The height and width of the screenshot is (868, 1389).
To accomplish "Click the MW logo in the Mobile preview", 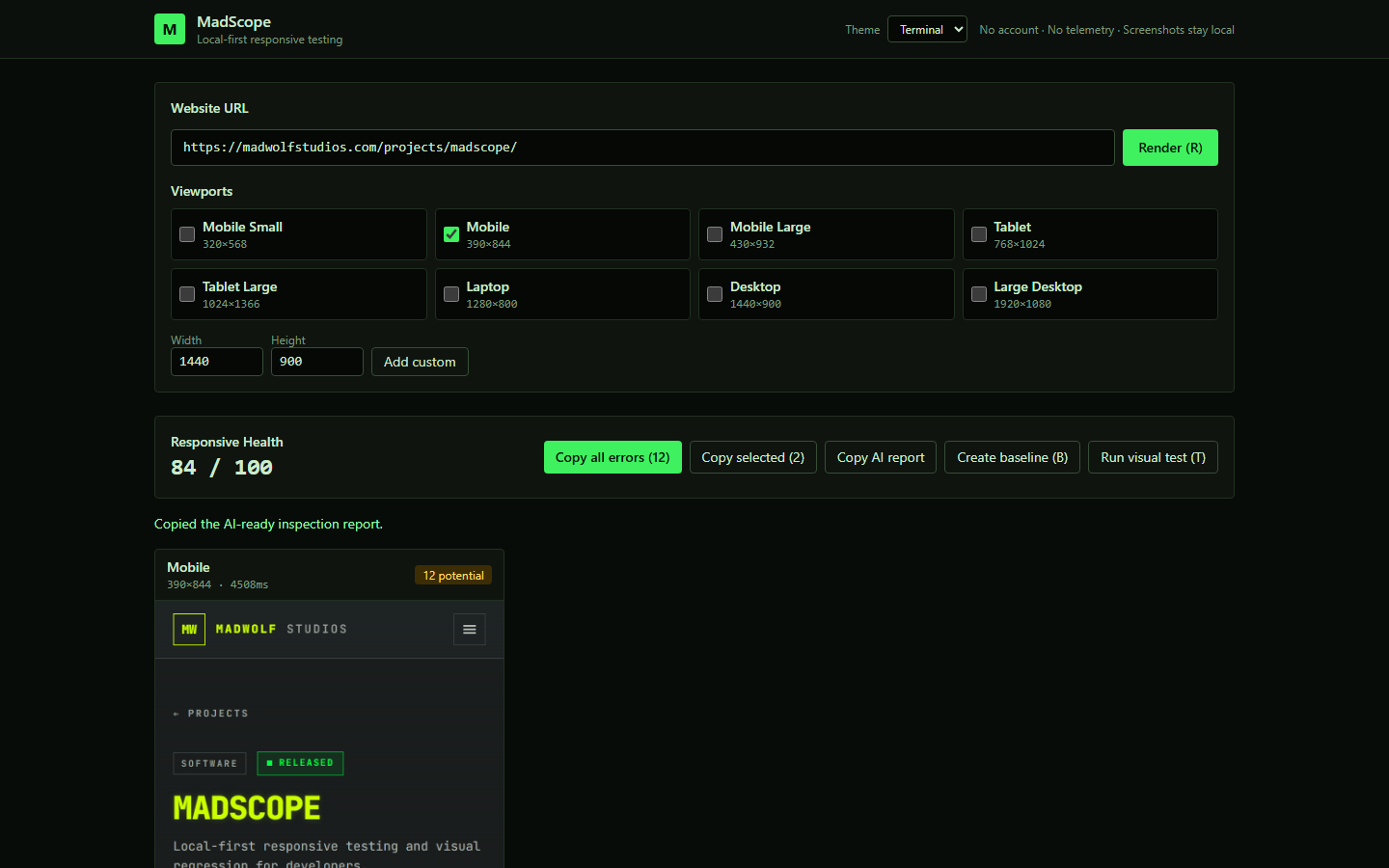I will 189,630.
